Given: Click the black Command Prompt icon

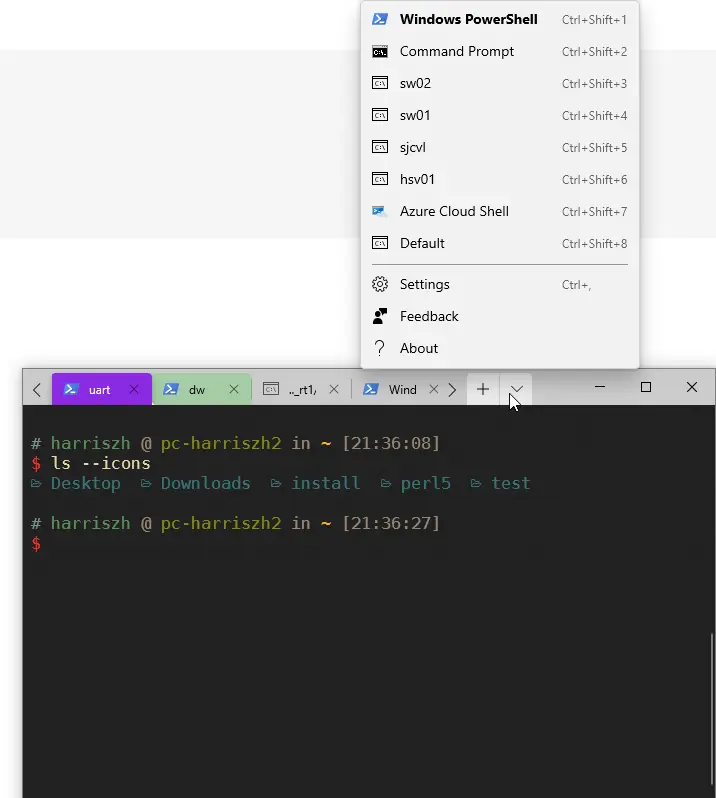Looking at the screenshot, I should [380, 51].
